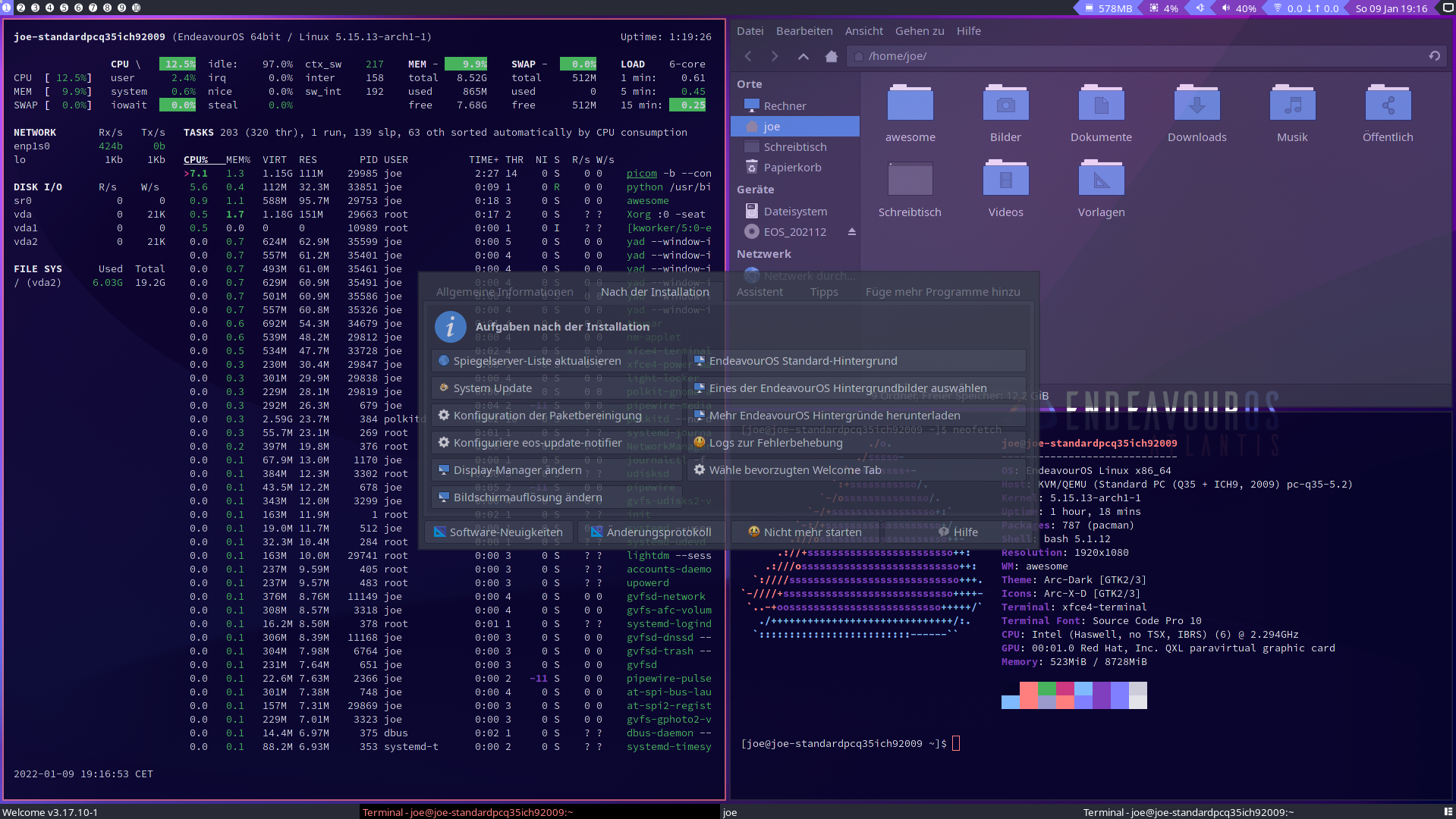Image resolution: width=1456 pixels, height=819 pixels.
Task: Navigate back with the left arrow icon
Action: [748, 56]
